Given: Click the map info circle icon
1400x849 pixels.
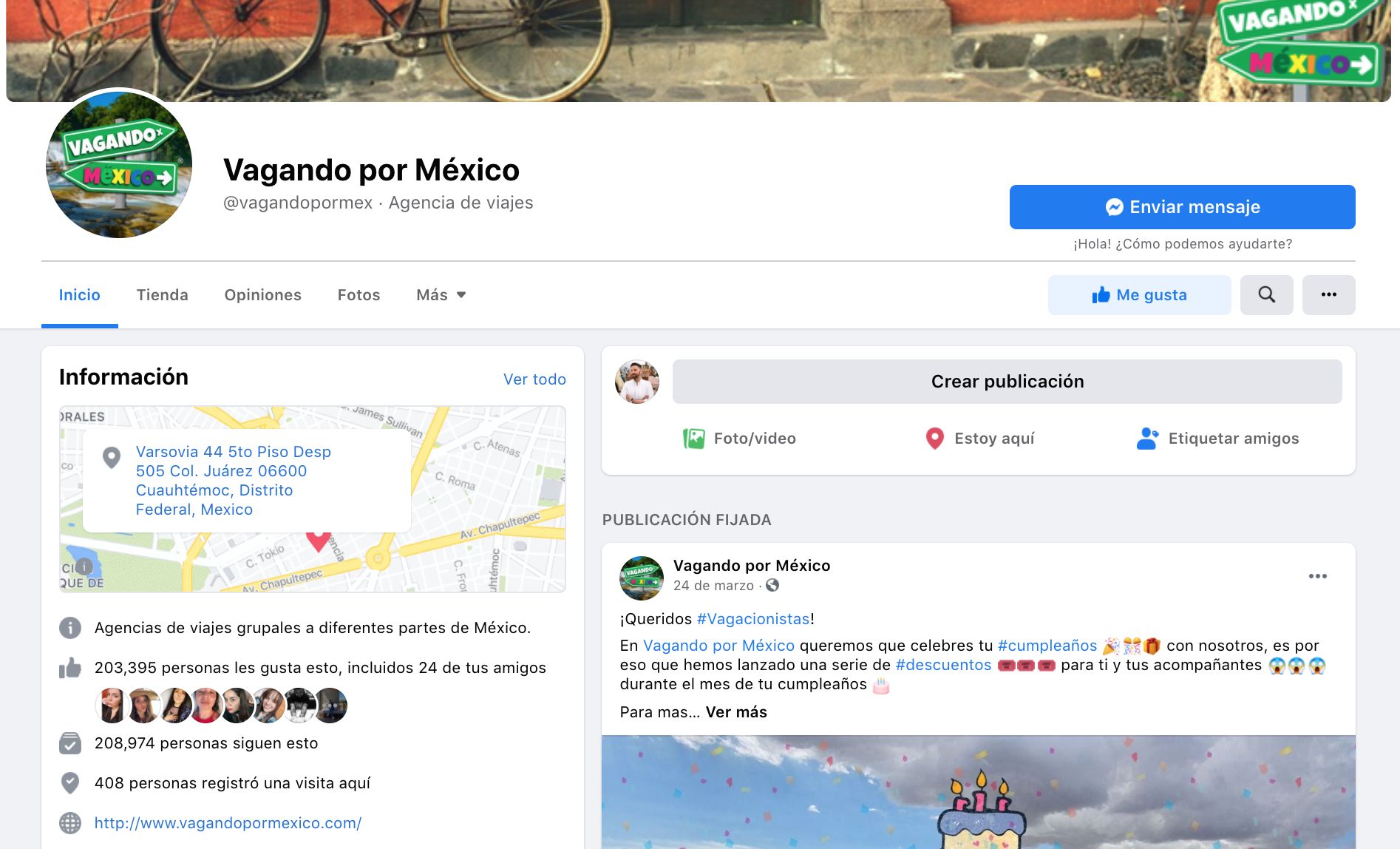Looking at the screenshot, I should click(x=84, y=566).
